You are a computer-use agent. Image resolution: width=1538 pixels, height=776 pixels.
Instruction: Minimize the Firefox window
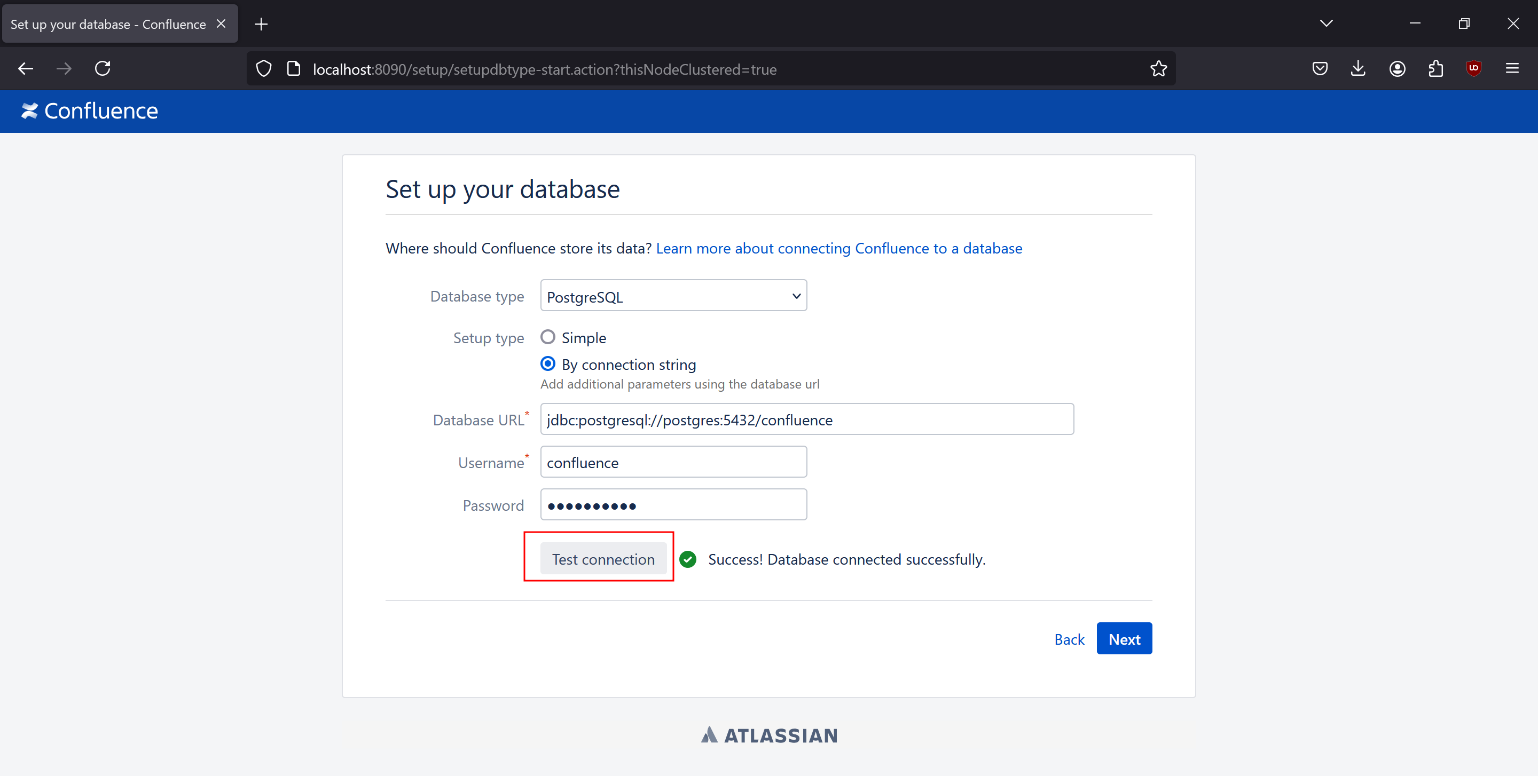click(x=1415, y=24)
